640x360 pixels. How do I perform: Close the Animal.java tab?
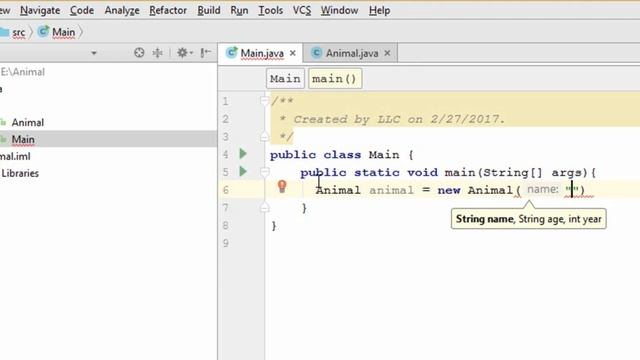coord(387,53)
